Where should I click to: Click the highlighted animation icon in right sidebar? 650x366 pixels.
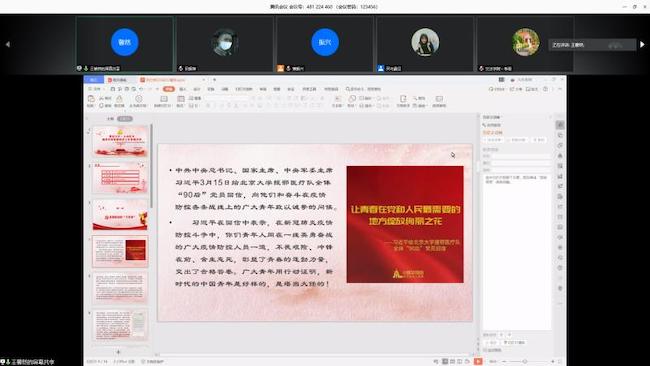pos(560,125)
